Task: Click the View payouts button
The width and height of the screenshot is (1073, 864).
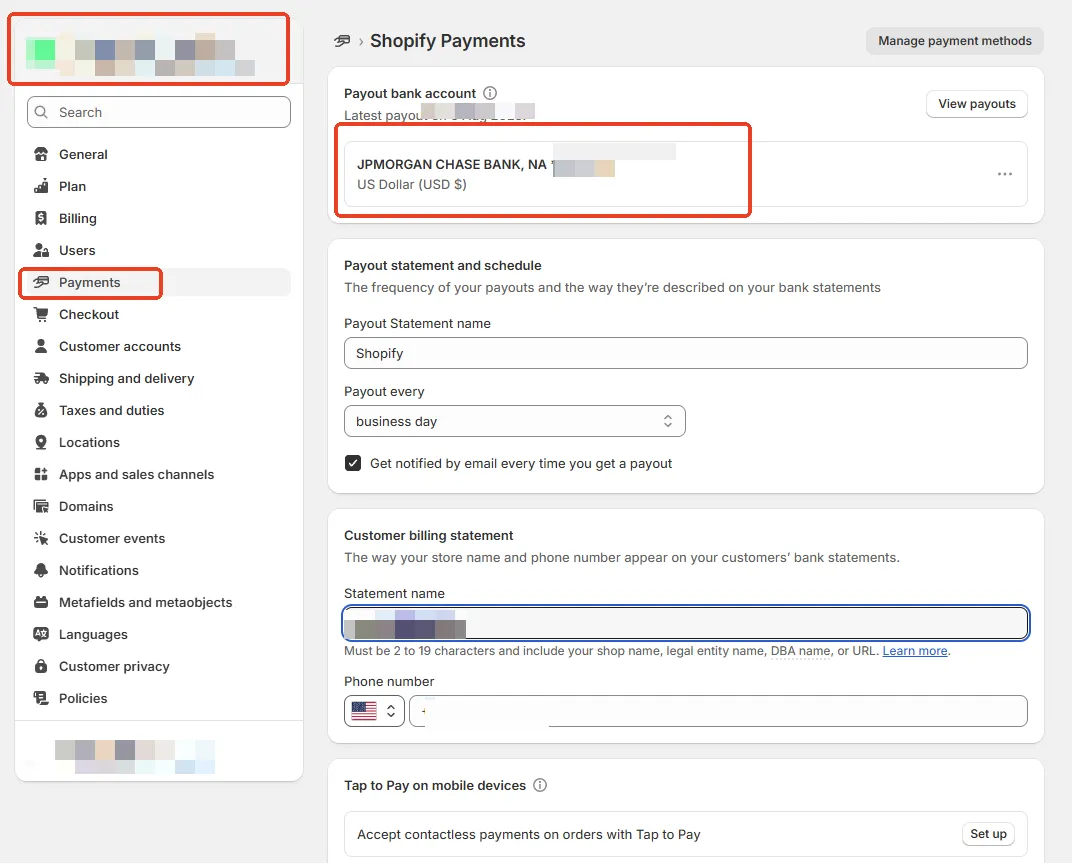Action: 976,104
